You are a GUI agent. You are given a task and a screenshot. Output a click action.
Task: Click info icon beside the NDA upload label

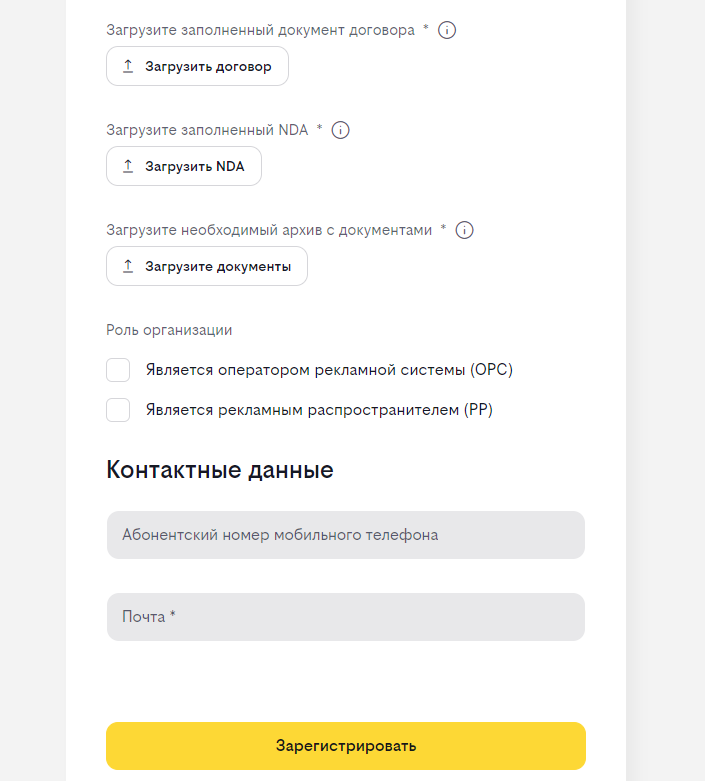point(340,130)
